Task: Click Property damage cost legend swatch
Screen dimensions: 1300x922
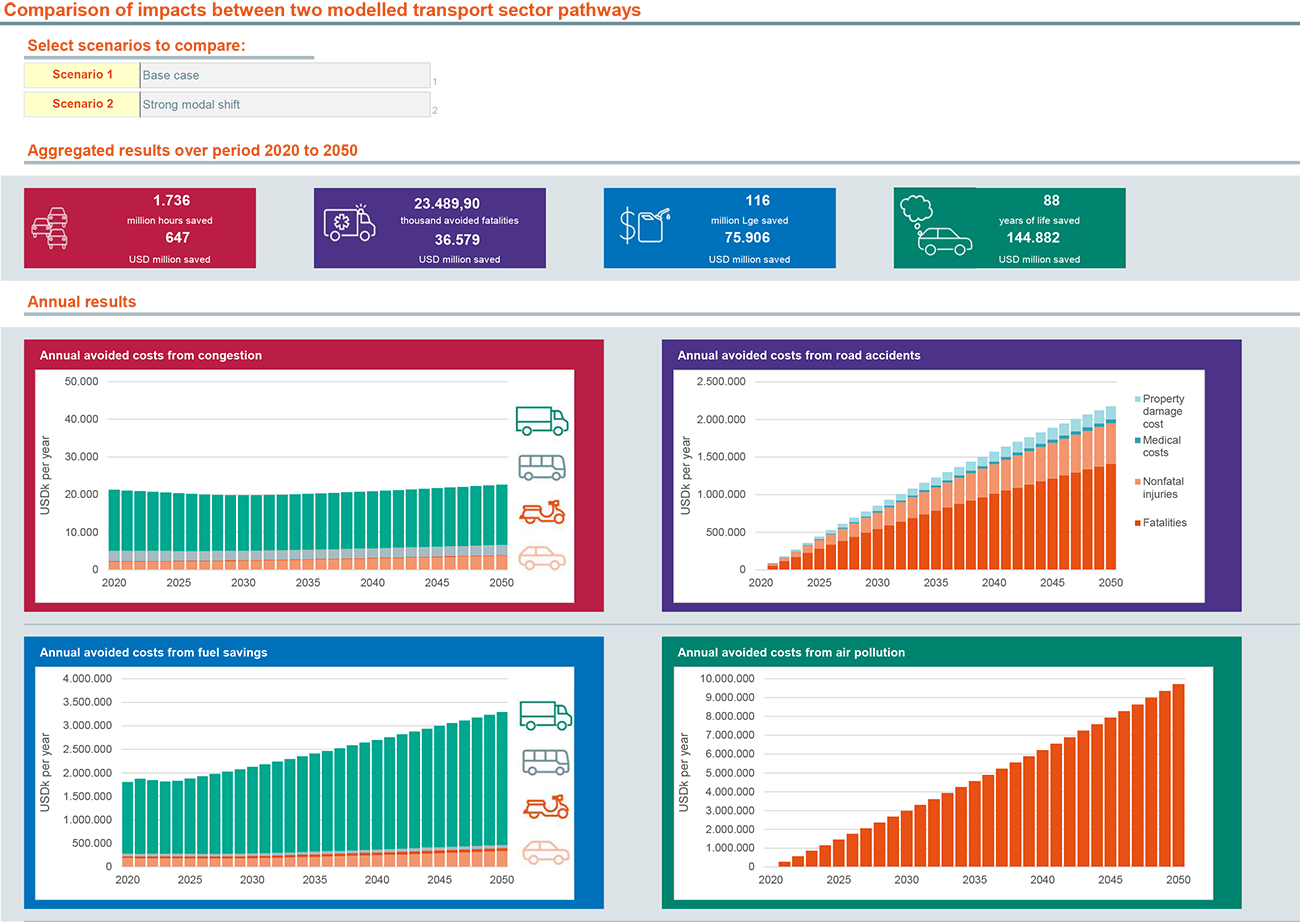Action: point(1137,398)
